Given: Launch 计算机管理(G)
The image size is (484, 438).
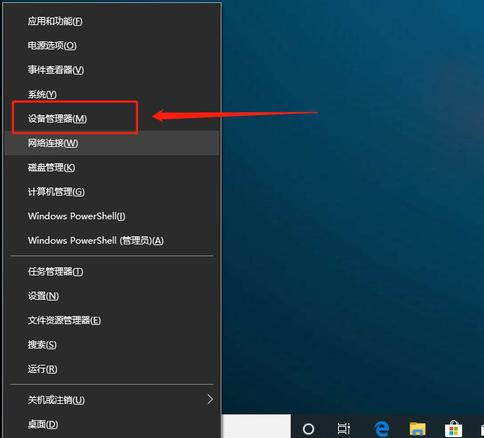Looking at the screenshot, I should [x=112, y=192].
